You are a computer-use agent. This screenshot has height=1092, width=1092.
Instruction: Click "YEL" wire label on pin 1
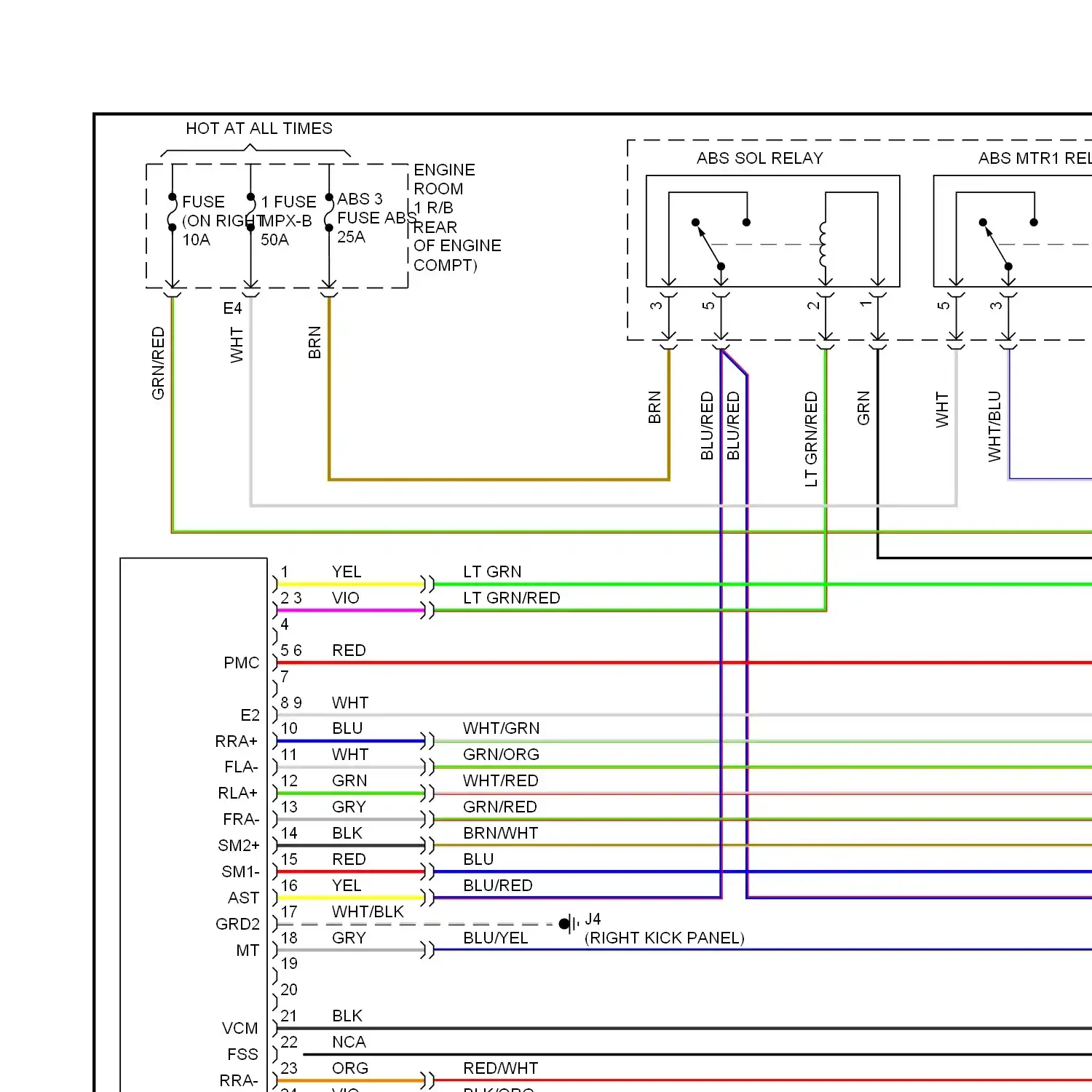[x=347, y=572]
